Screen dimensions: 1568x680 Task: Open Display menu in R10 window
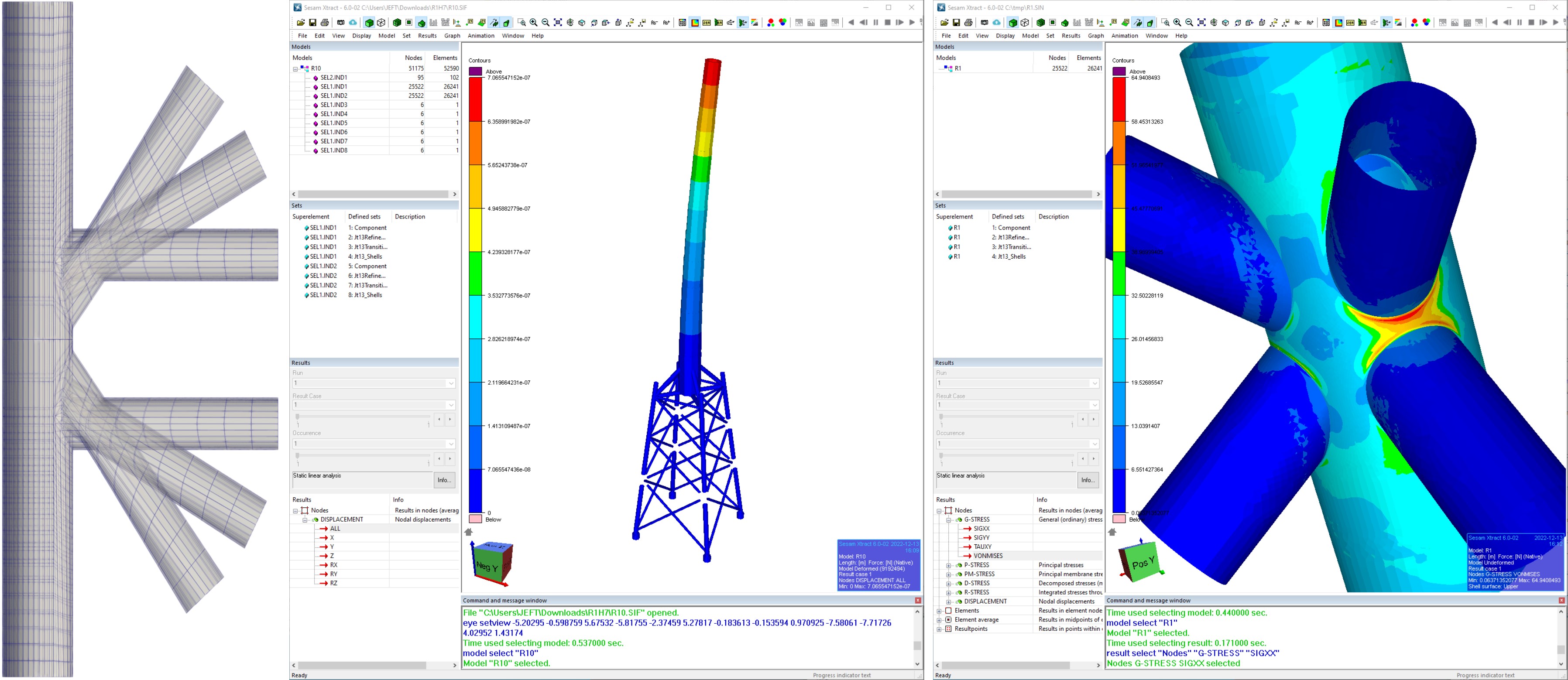362,36
